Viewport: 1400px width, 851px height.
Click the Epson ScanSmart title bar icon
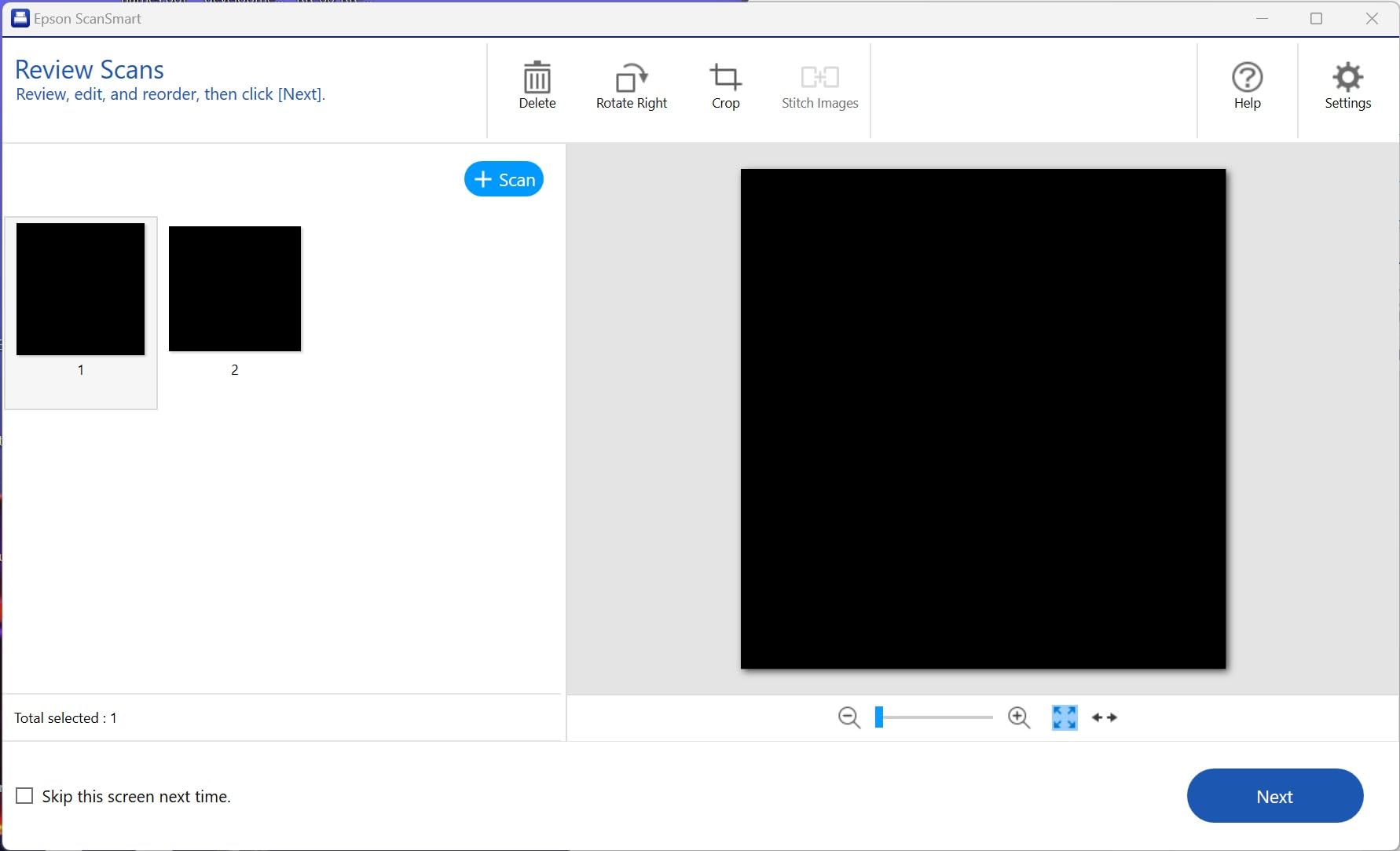20,17
